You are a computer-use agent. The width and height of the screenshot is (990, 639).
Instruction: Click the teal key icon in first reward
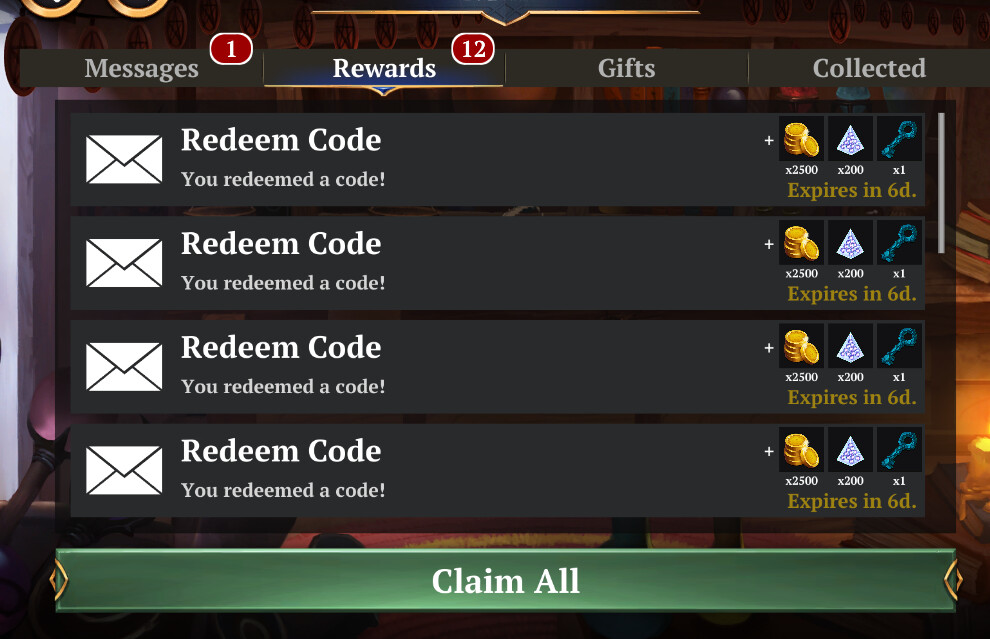[x=899, y=139]
